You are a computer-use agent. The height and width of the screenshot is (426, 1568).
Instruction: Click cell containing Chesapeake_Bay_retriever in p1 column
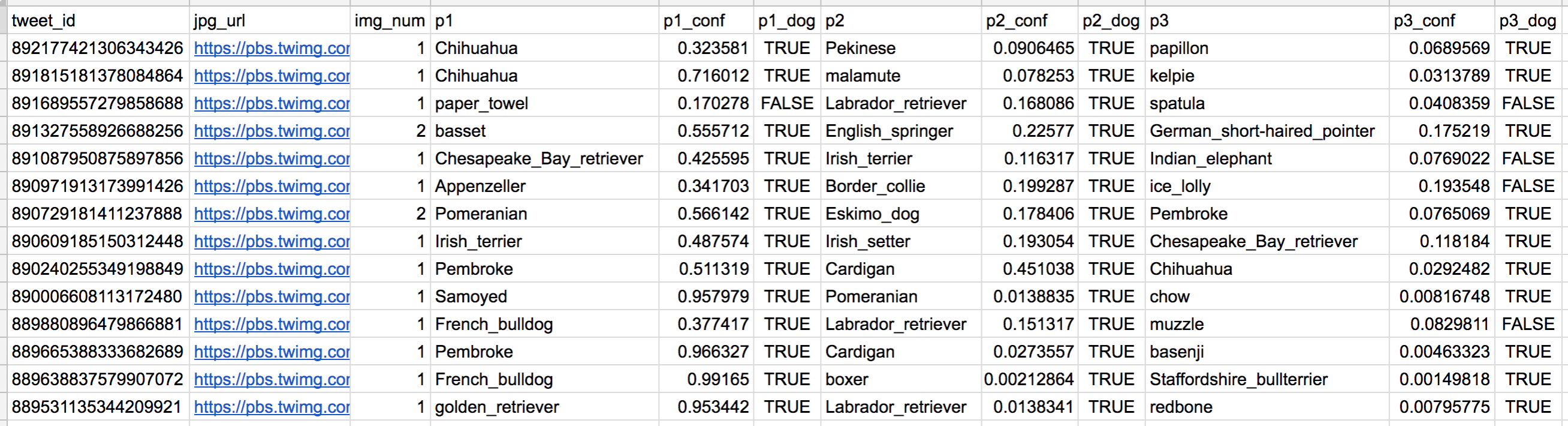tap(545, 158)
